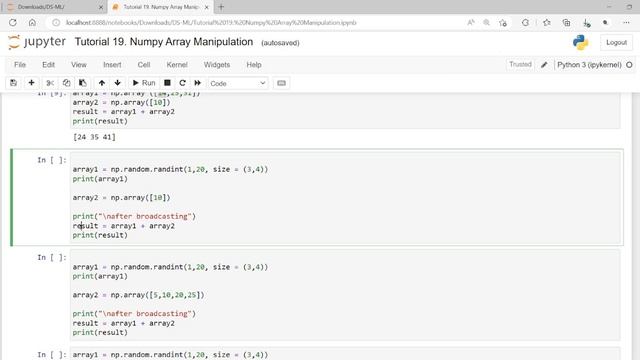
Task: Add this page to favorites star icon
Action: click(x=503, y=23)
